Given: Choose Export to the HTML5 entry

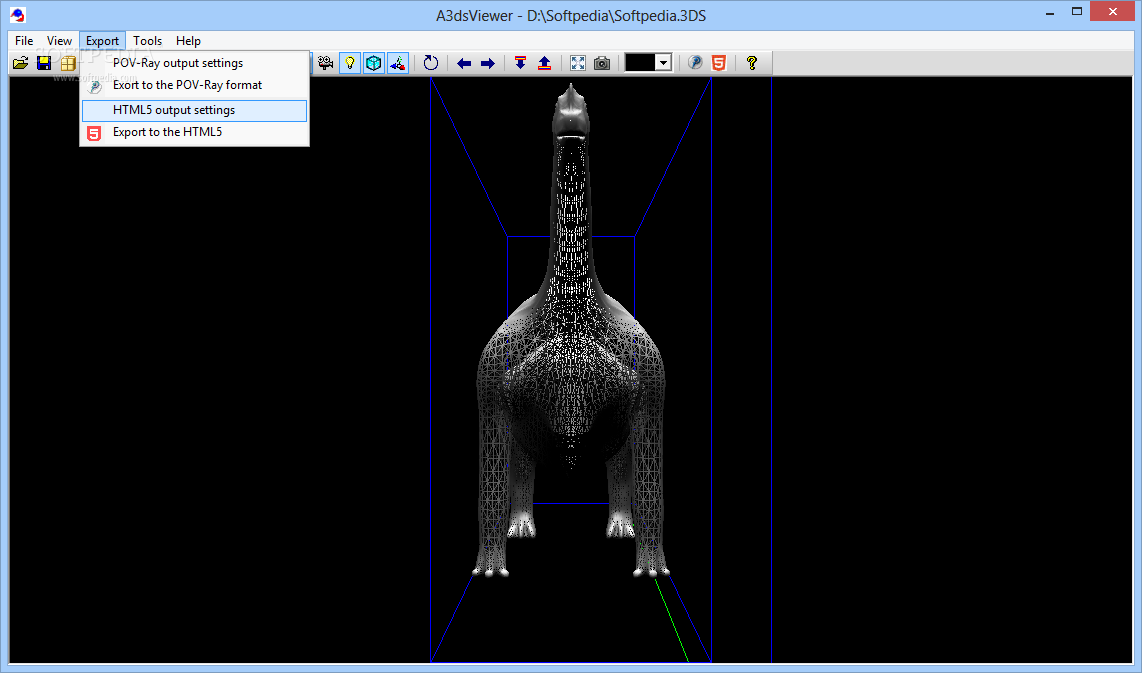Looking at the screenshot, I should (194, 132).
